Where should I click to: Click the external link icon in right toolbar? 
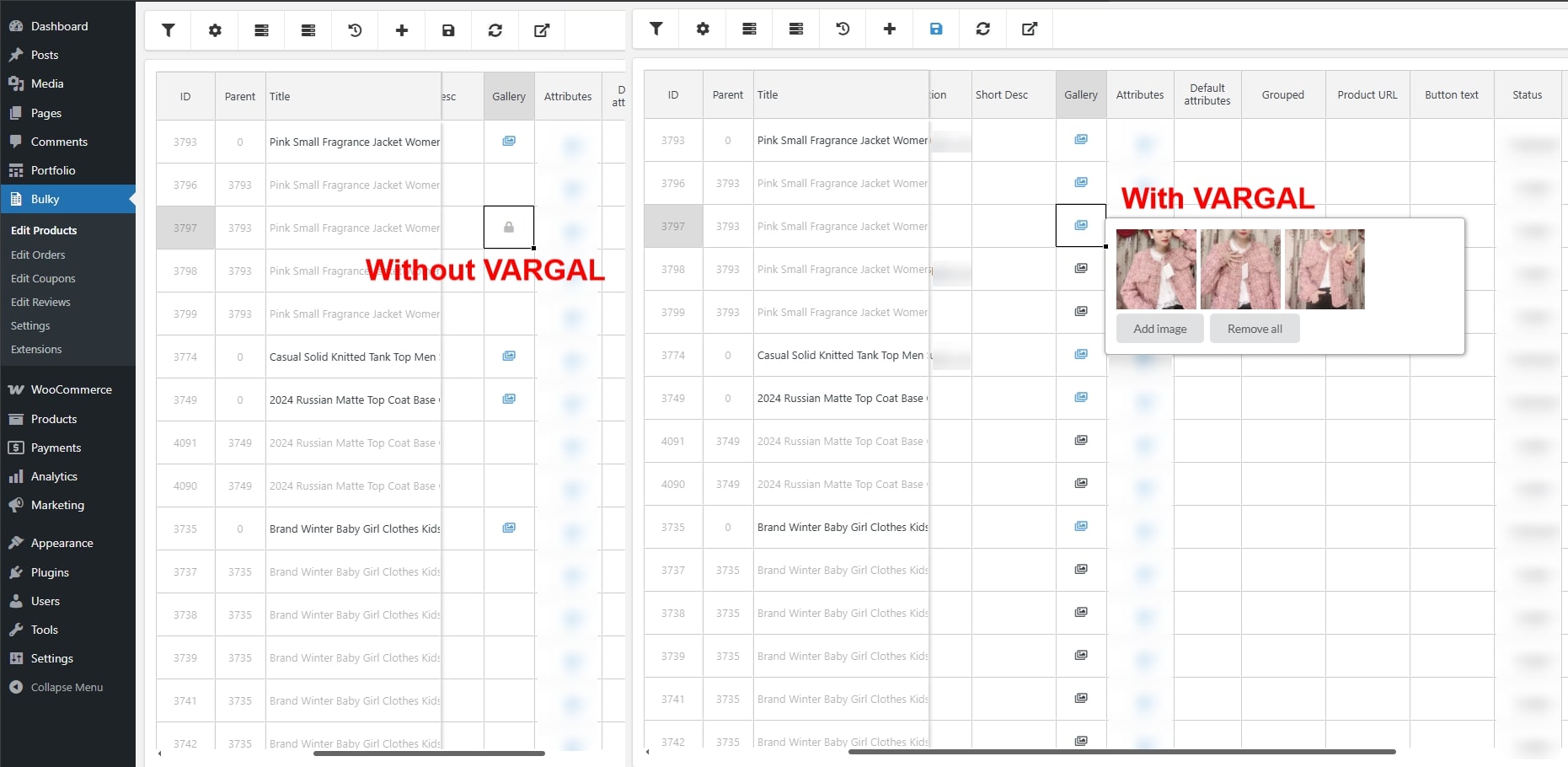click(1030, 29)
